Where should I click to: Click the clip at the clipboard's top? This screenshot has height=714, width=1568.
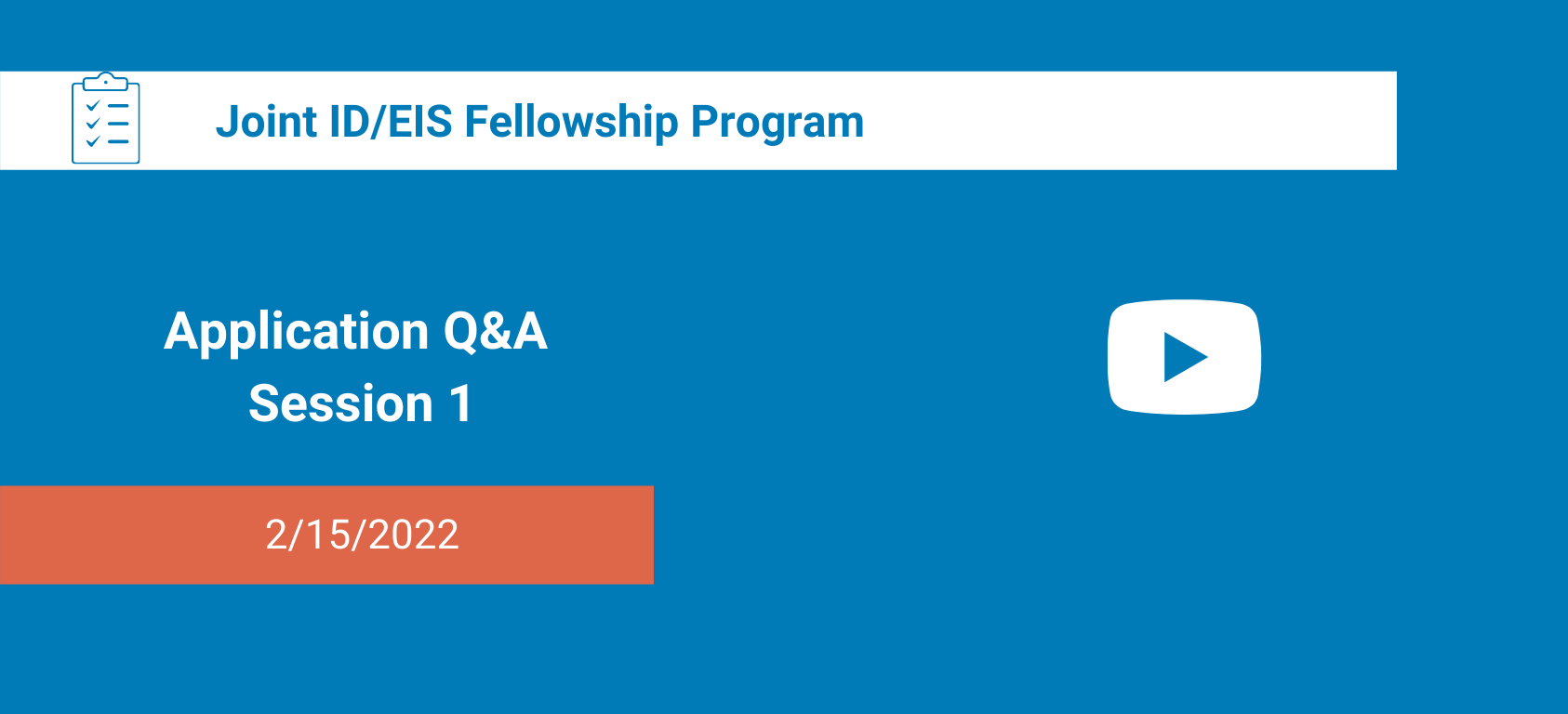(106, 82)
